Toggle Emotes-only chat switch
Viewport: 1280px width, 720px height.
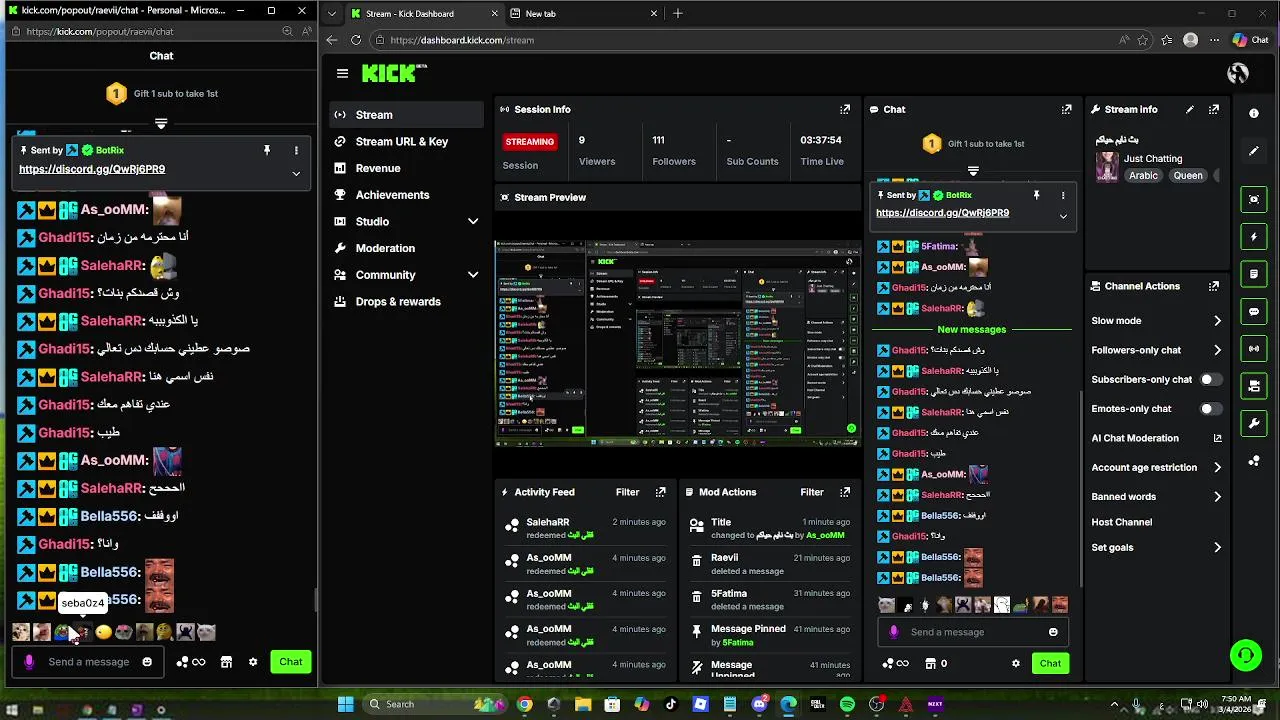tap(1211, 408)
